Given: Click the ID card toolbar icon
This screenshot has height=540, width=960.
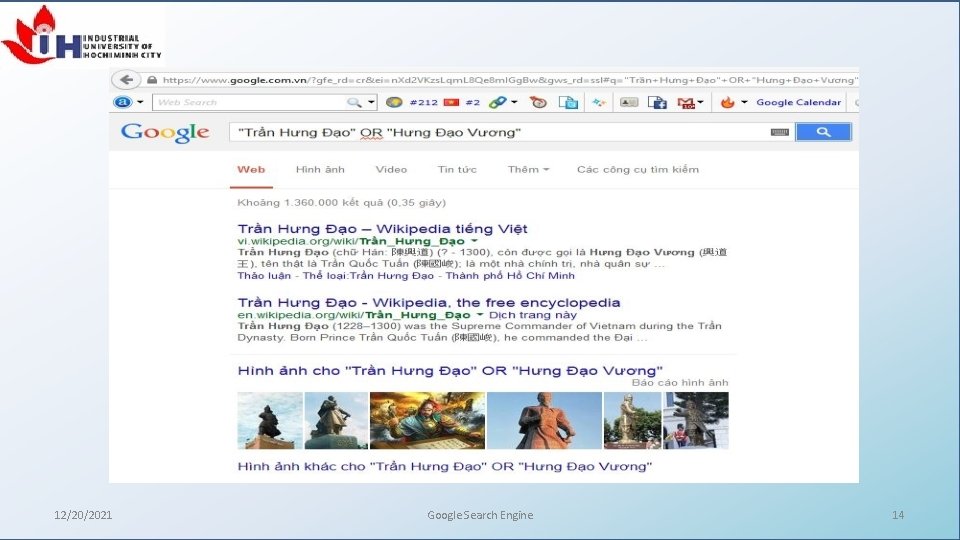Looking at the screenshot, I should (x=629, y=102).
